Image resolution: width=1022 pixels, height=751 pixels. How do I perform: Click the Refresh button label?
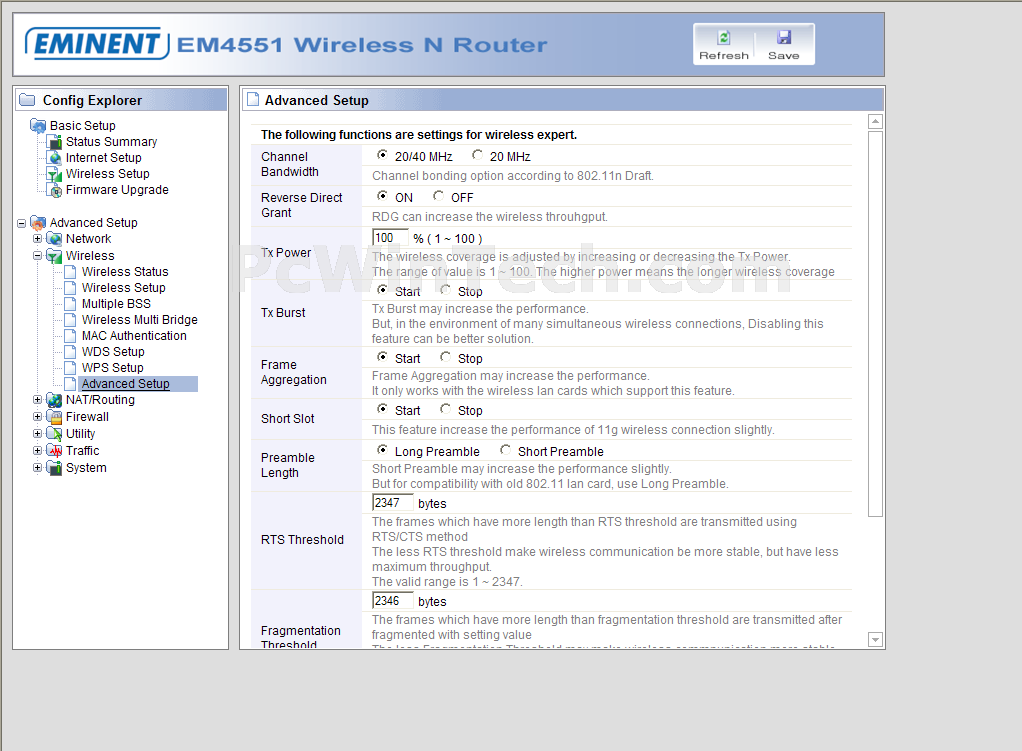(x=723, y=56)
